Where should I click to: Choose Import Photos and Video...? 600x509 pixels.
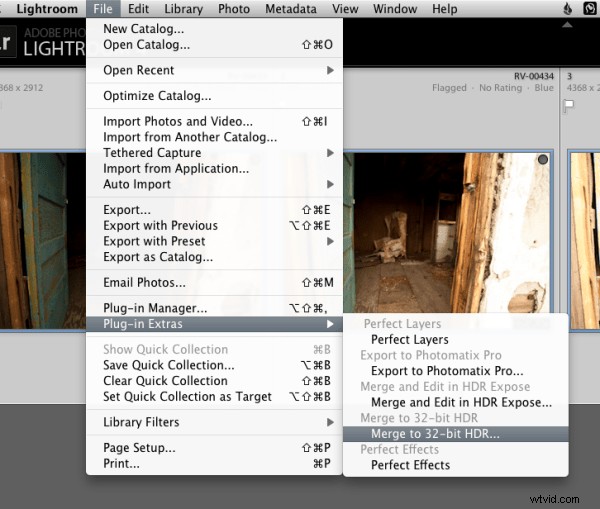pos(214,121)
